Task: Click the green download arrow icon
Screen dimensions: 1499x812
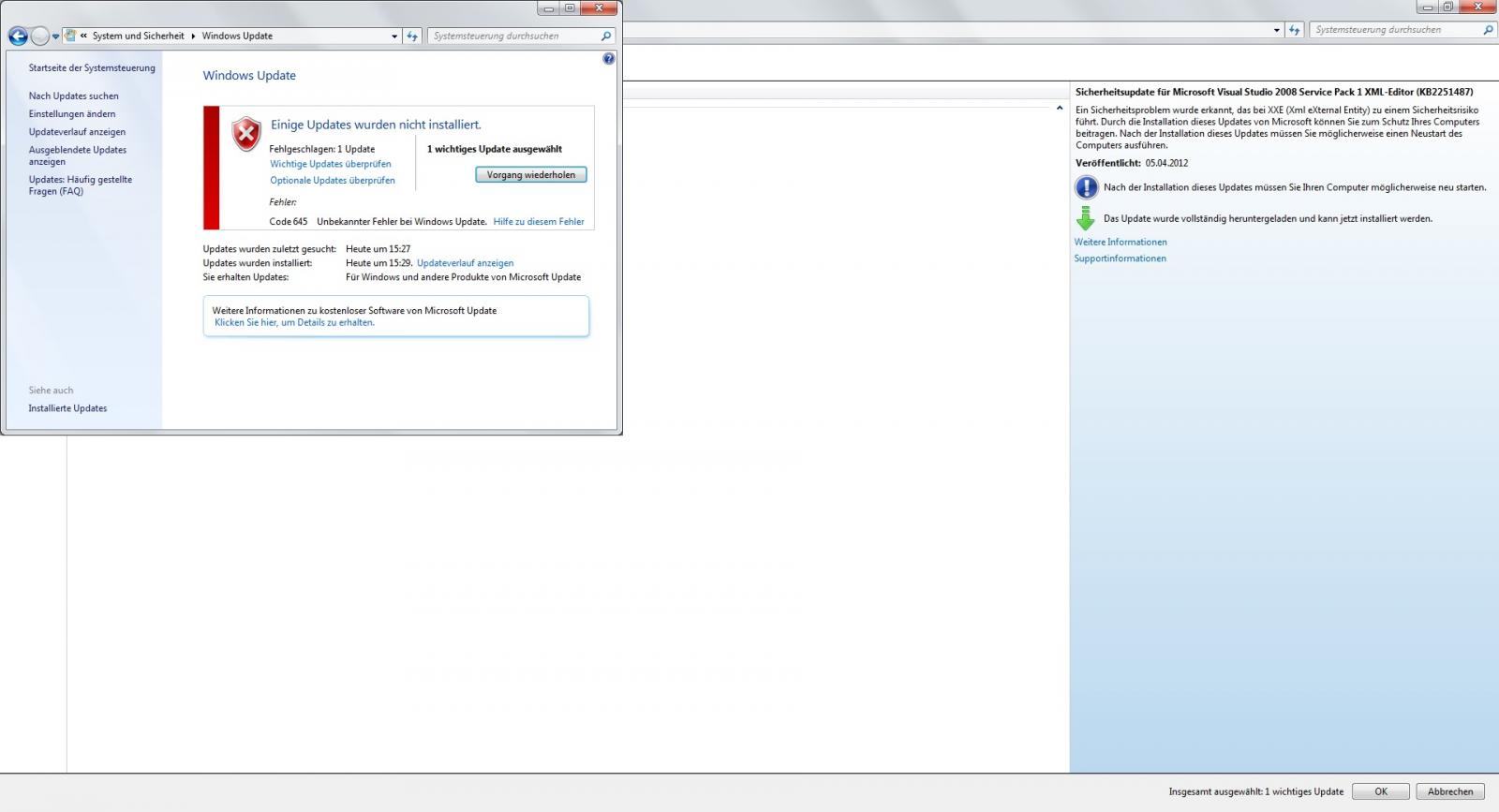Action: pyautogui.click(x=1086, y=219)
